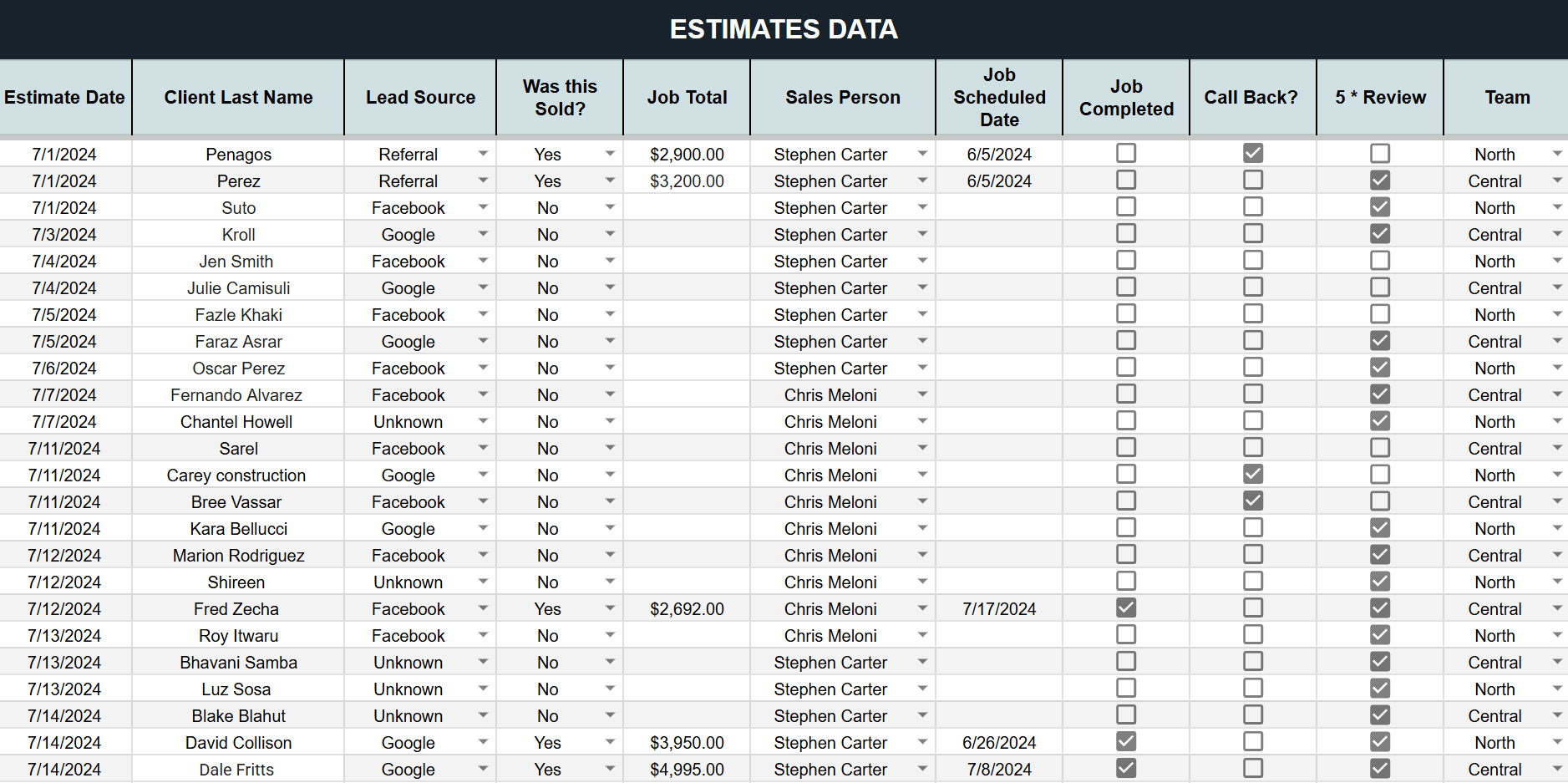Uncheck Job Completed for Dale Fritts
Image resolution: width=1568 pixels, height=783 pixels.
click(x=1126, y=768)
